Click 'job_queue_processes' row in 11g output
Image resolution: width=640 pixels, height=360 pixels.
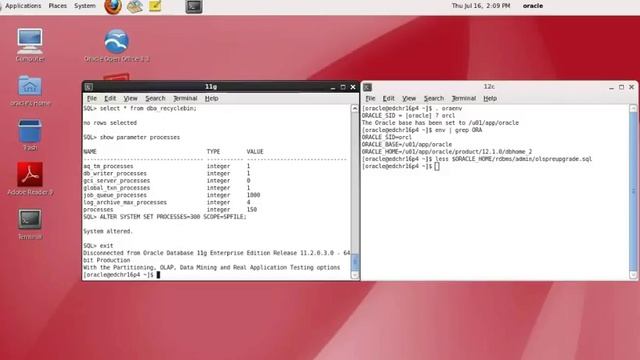(x=171, y=195)
